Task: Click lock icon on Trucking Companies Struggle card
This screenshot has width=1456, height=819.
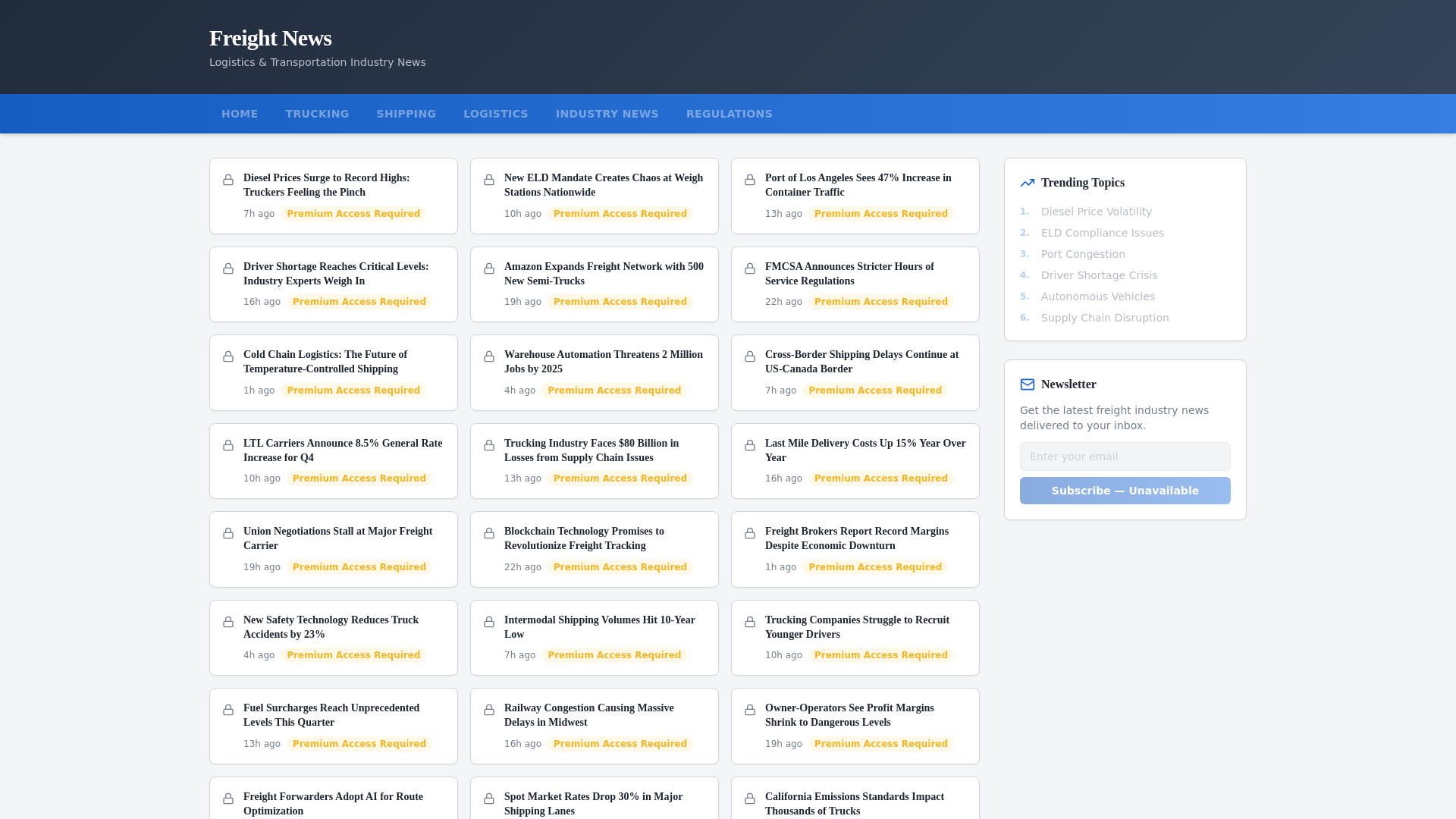Action: tap(750, 622)
